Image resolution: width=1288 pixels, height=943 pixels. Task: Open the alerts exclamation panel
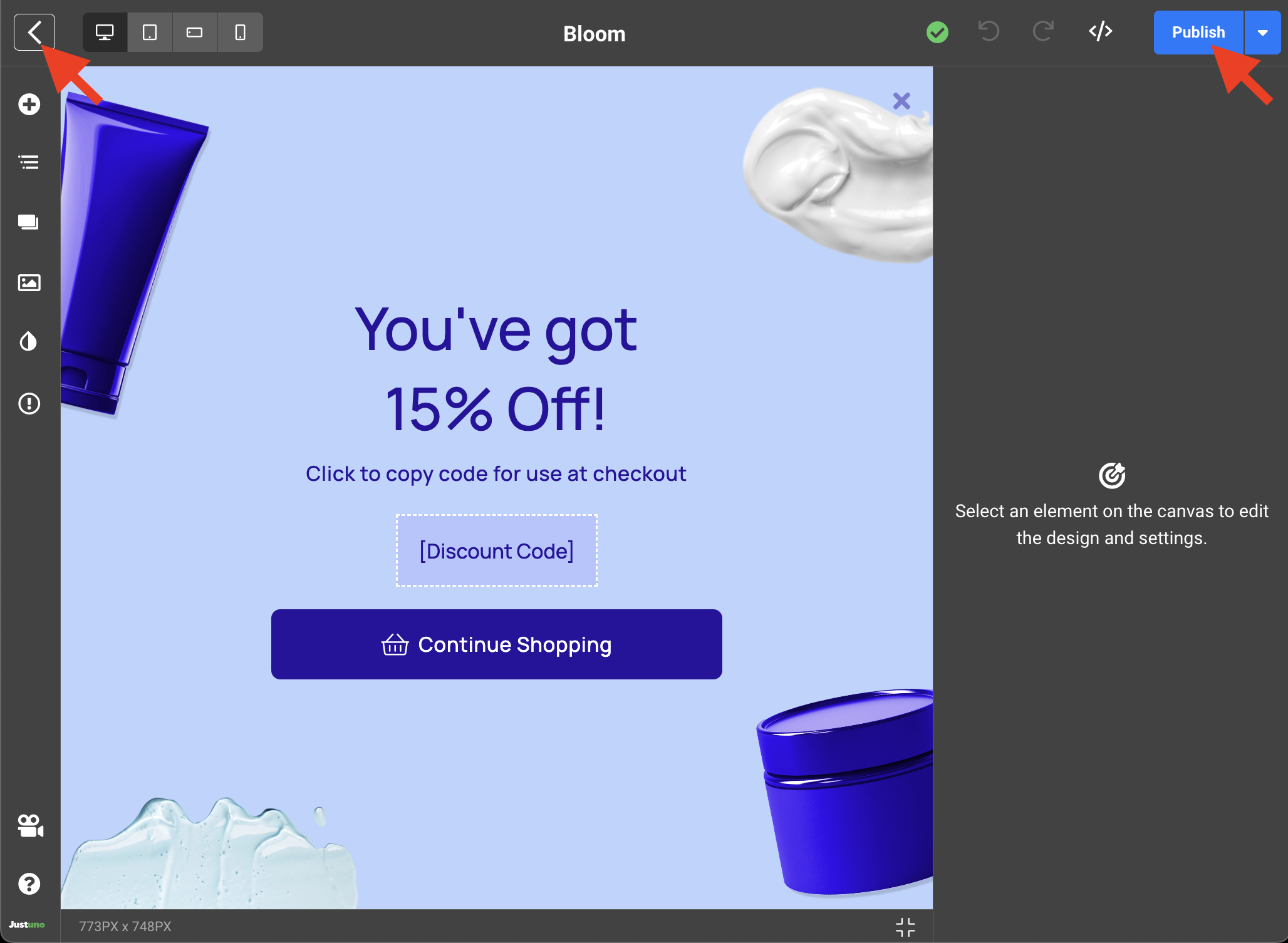[29, 403]
